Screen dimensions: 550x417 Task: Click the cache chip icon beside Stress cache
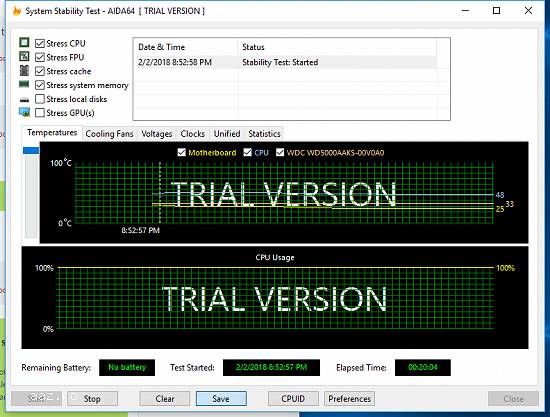coord(24,70)
